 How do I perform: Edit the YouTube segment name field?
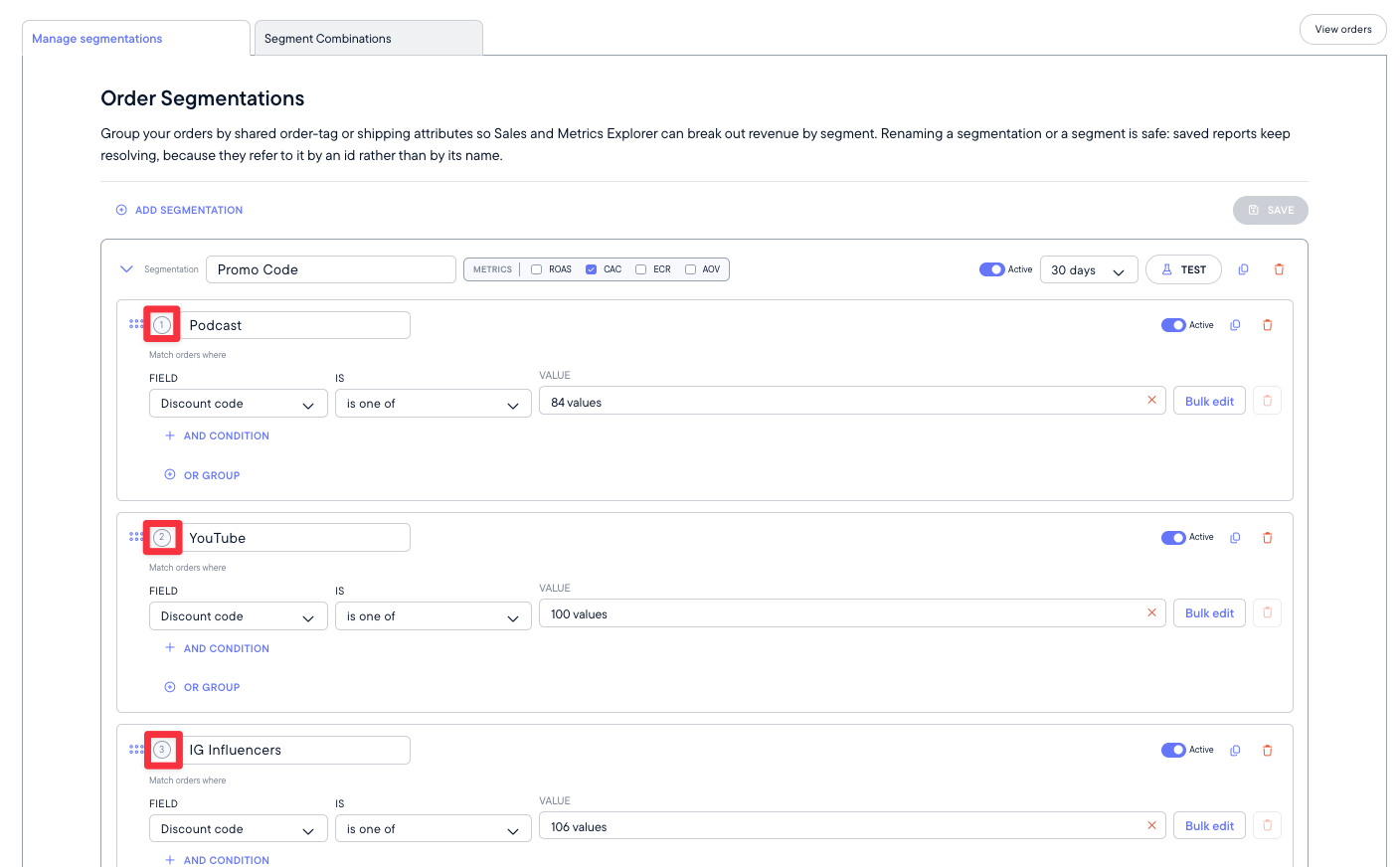294,538
